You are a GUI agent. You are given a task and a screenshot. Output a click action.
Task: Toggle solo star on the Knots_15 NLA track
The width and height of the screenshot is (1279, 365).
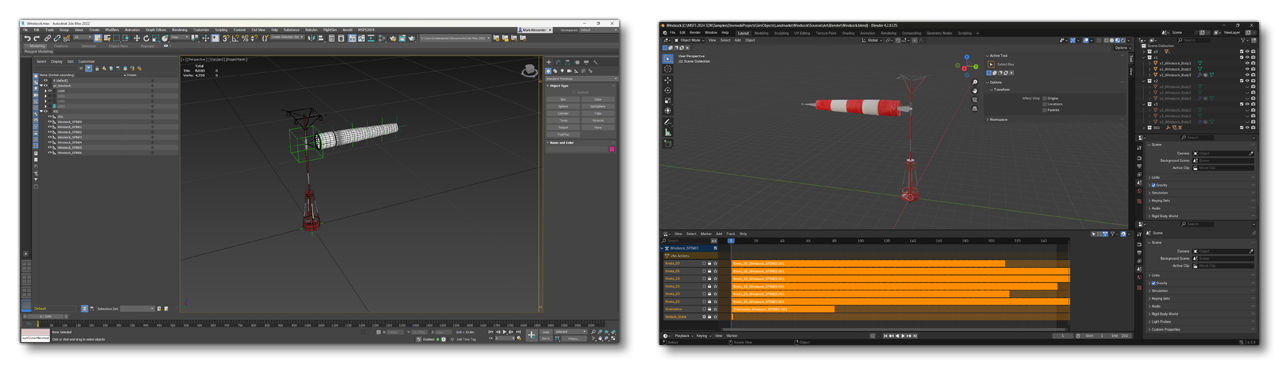[715, 286]
